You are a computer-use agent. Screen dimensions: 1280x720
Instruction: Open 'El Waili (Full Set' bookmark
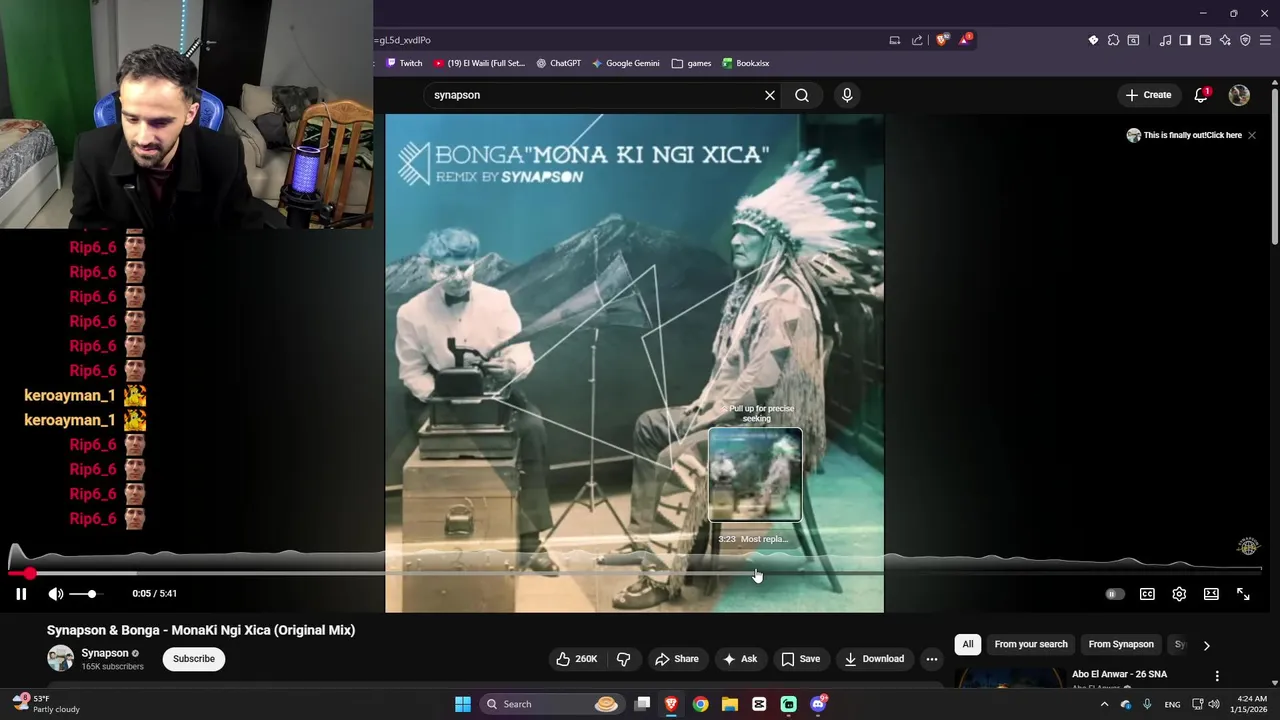tap(479, 63)
